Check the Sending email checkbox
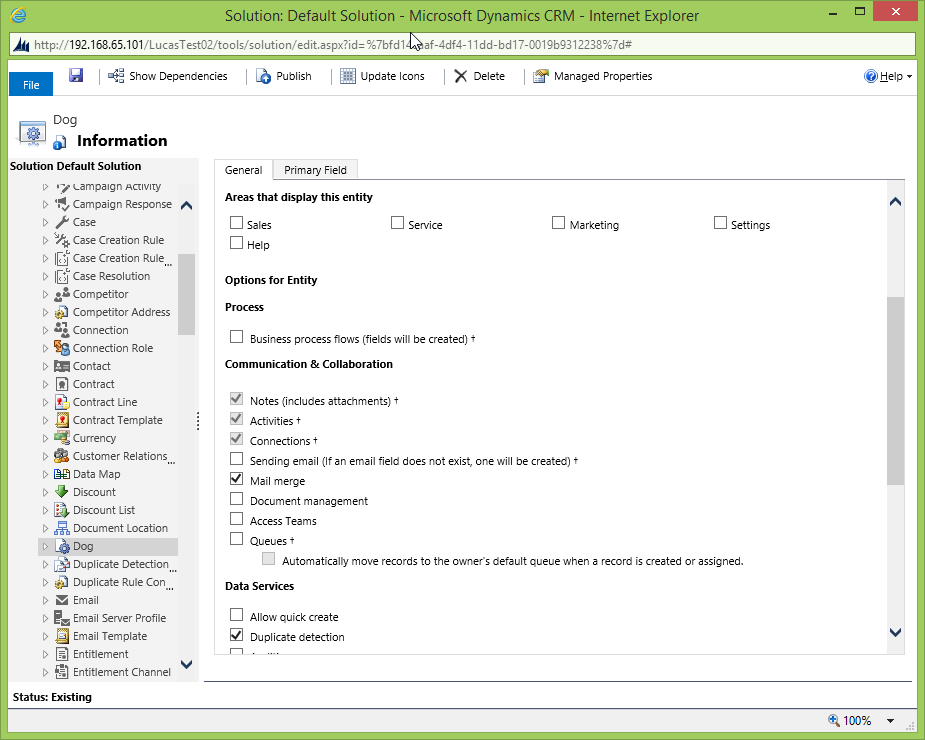 click(x=237, y=459)
